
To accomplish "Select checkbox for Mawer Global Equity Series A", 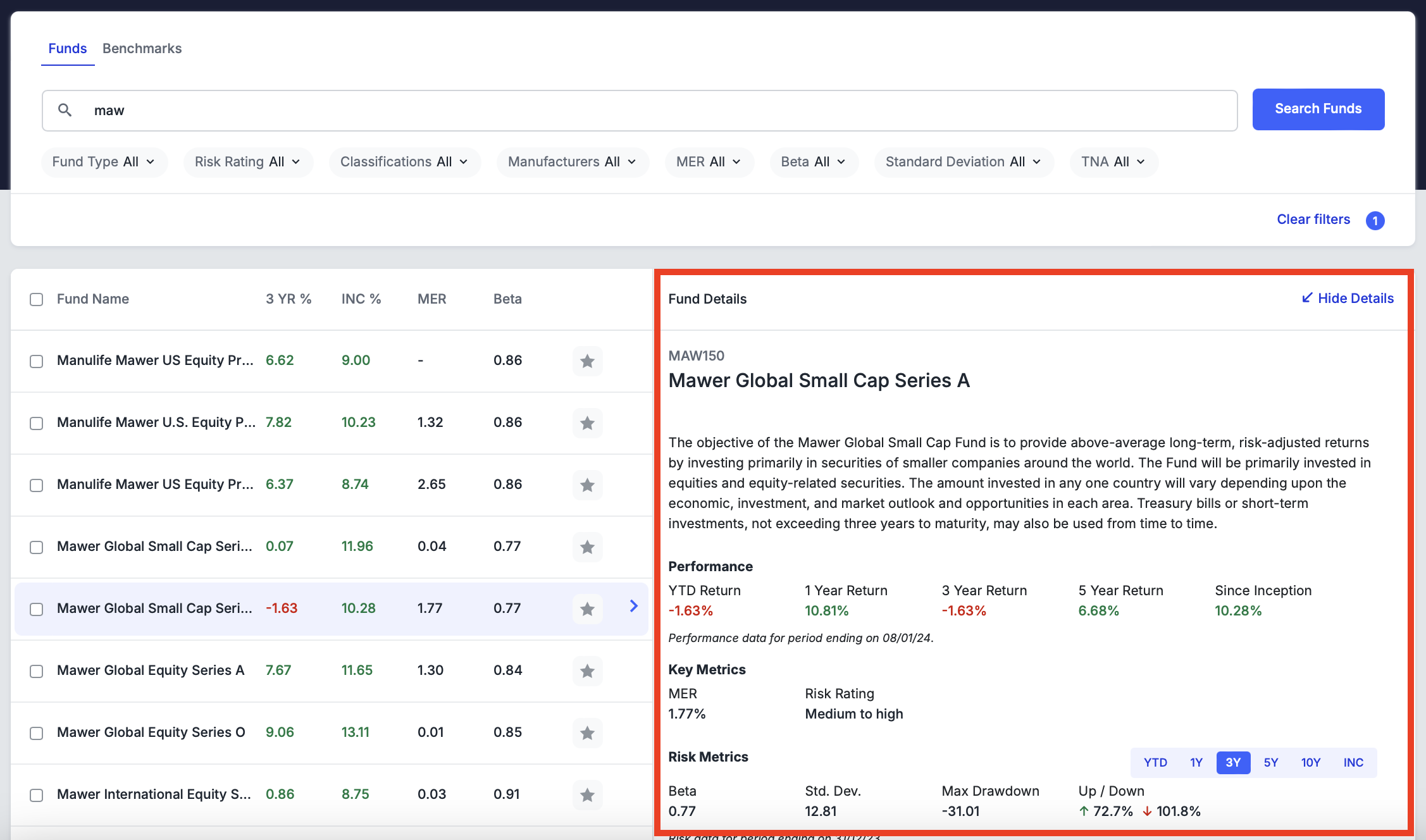I will pyautogui.click(x=37, y=671).
